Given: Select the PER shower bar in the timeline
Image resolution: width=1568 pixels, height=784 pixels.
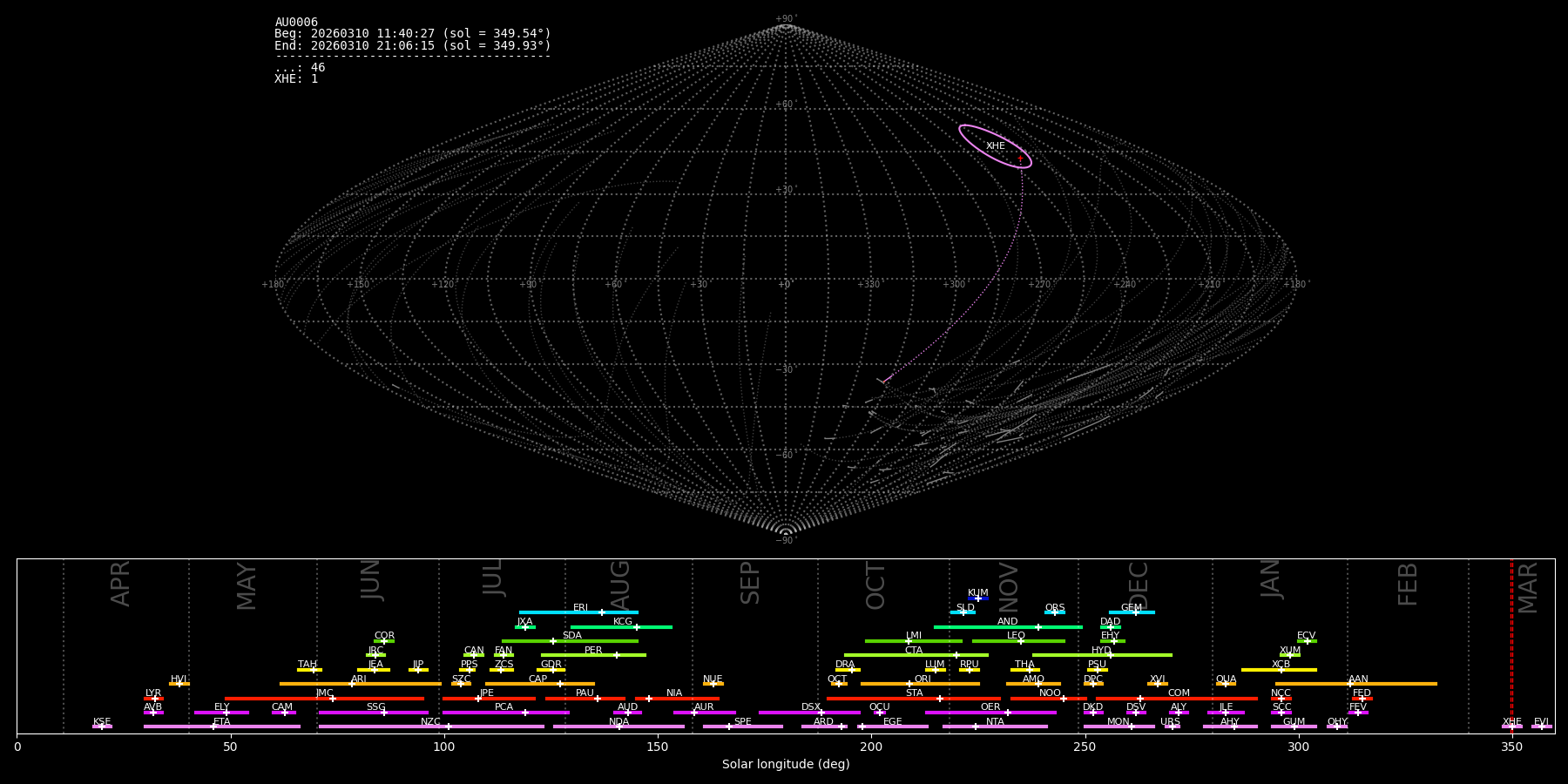Looking at the screenshot, I should click(x=593, y=655).
